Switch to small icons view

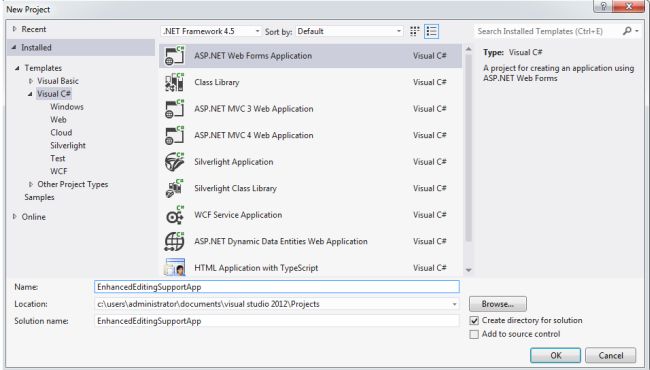415,31
